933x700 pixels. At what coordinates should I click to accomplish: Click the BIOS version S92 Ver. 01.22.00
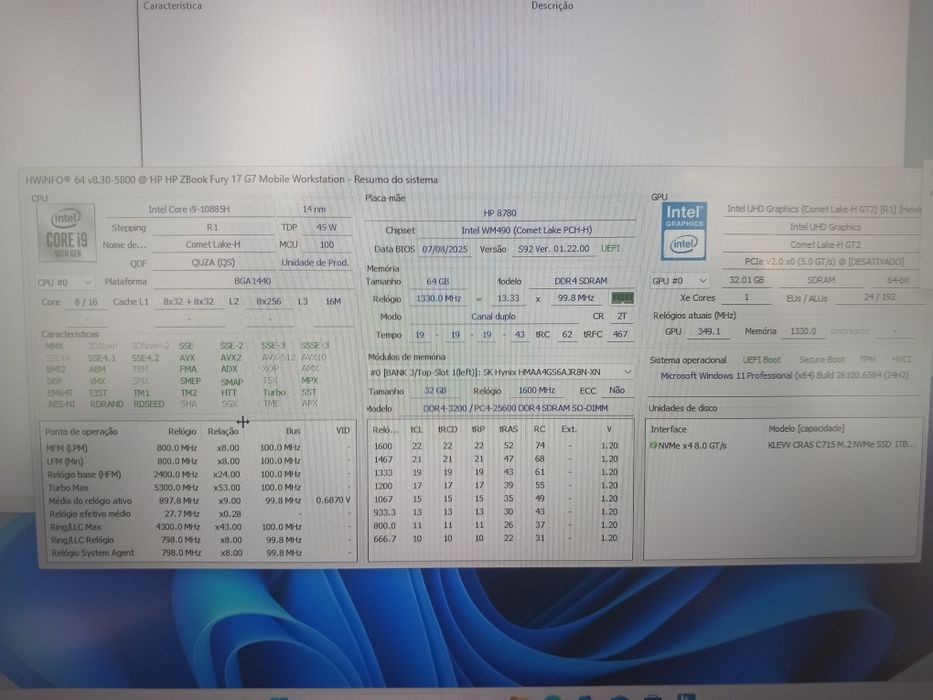point(553,249)
